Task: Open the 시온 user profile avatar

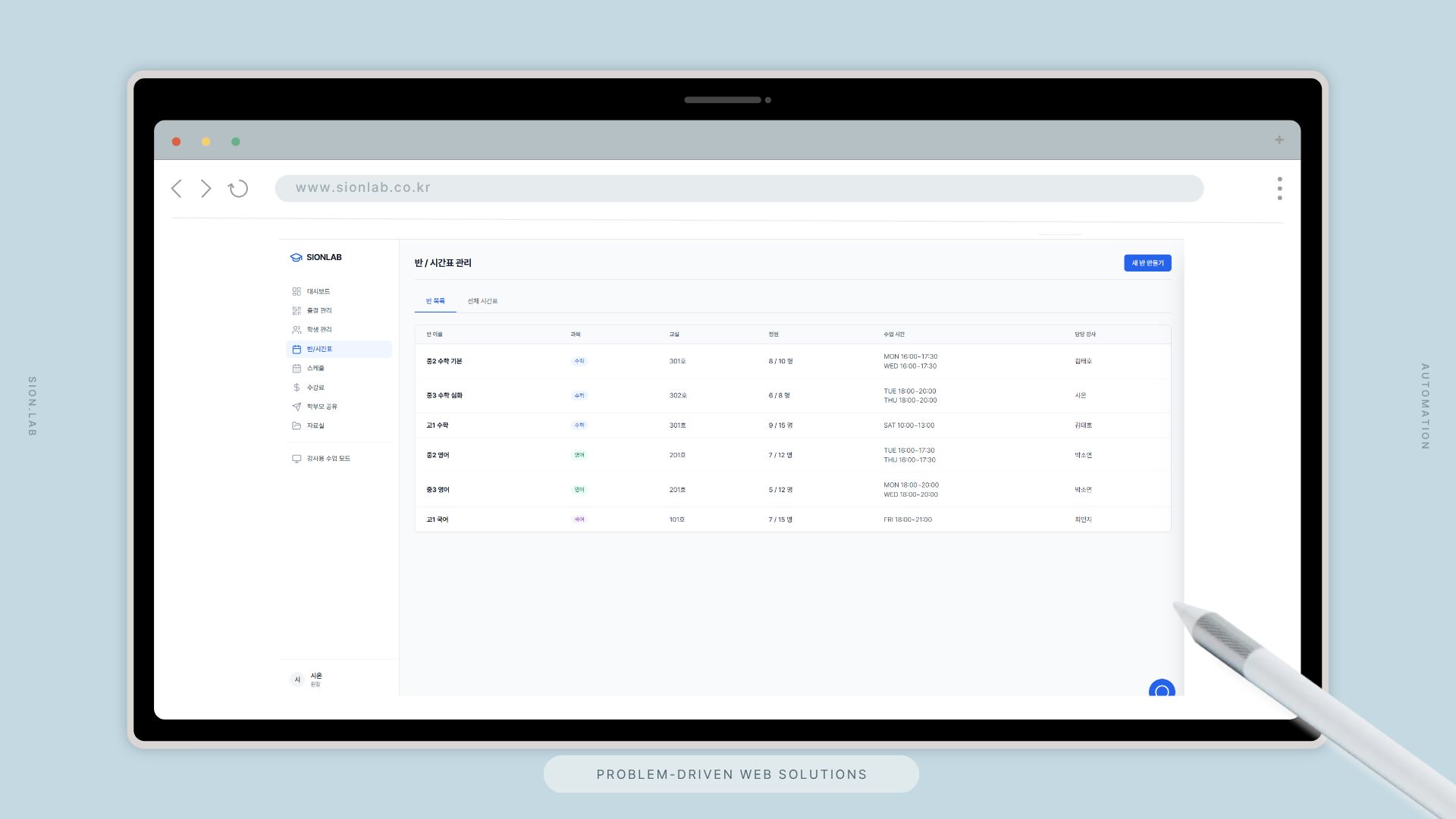Action: pos(297,679)
